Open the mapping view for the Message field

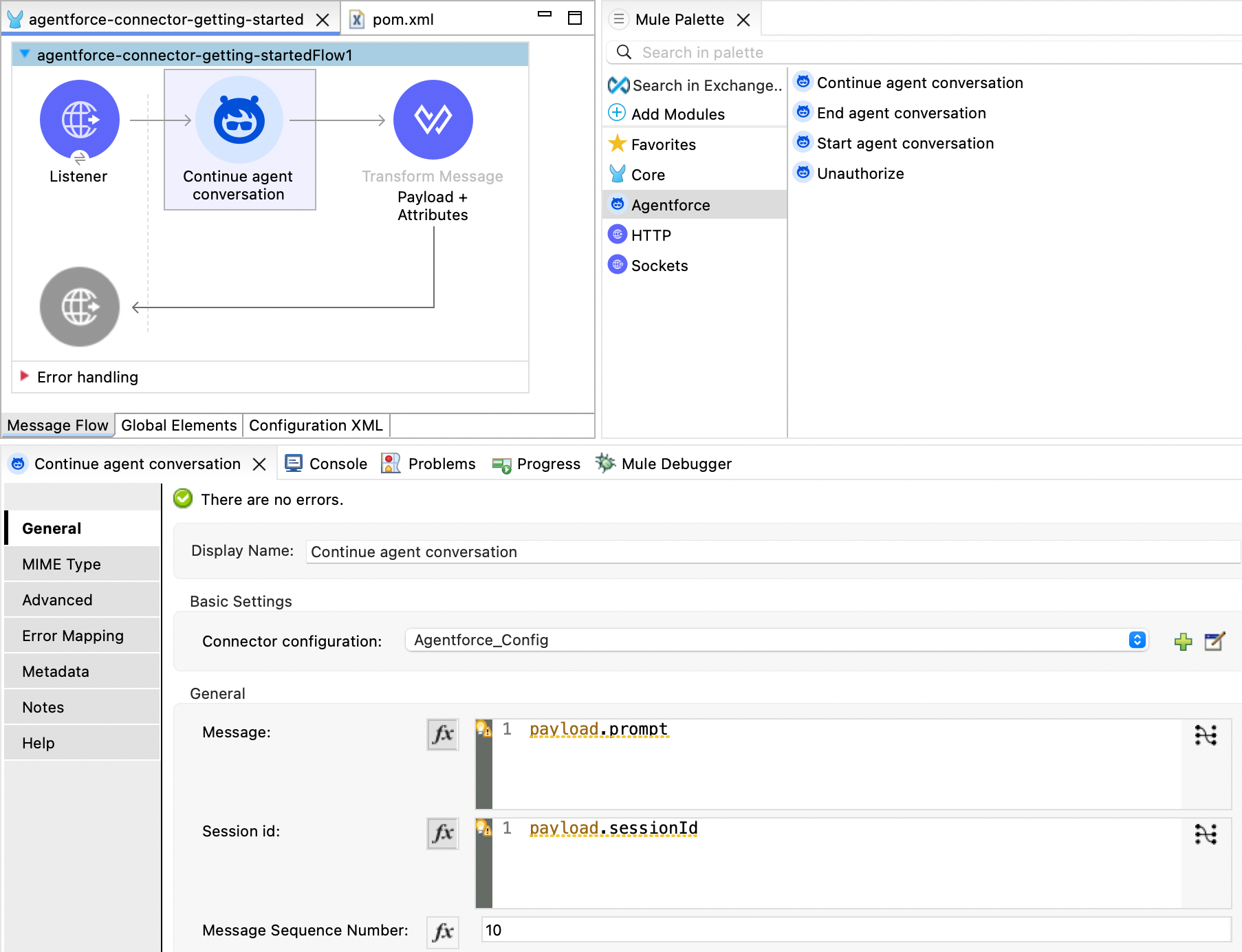1206,735
